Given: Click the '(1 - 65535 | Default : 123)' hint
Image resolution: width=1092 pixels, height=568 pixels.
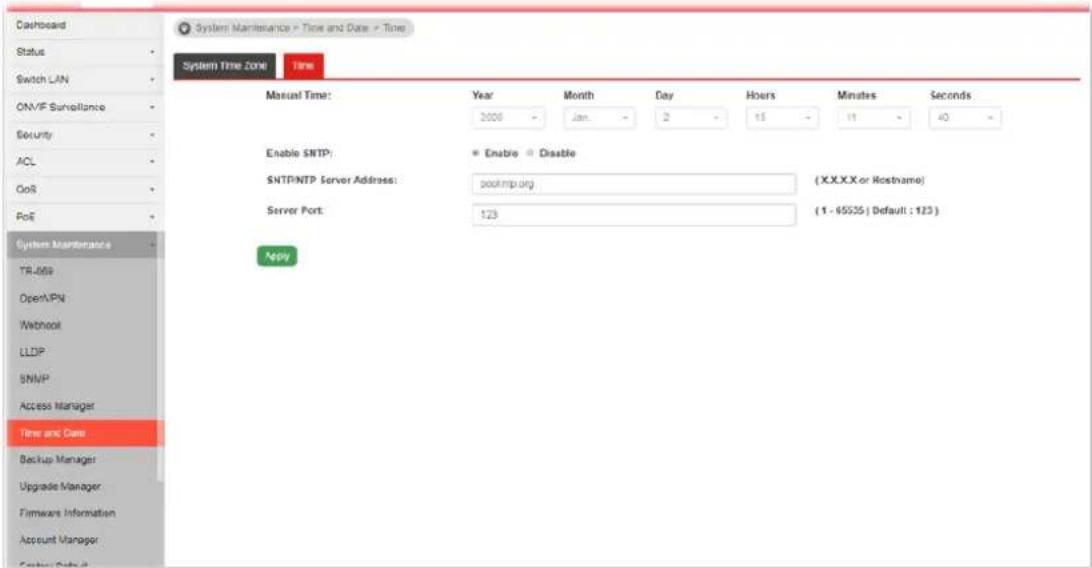Looking at the screenshot, I should coord(877,211).
